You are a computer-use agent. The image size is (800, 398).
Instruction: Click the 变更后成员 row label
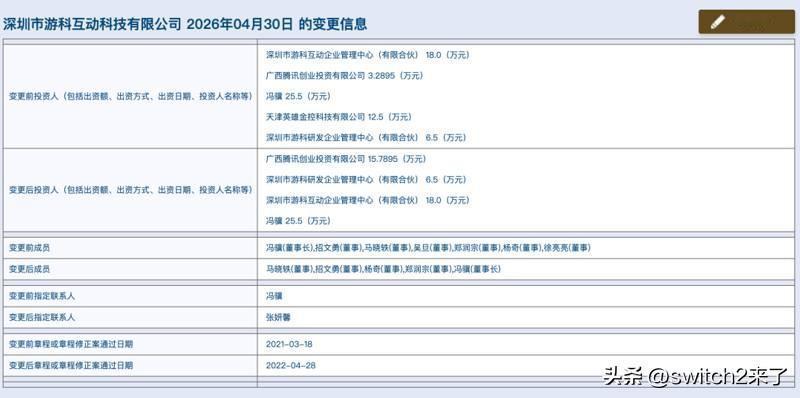(x=29, y=269)
